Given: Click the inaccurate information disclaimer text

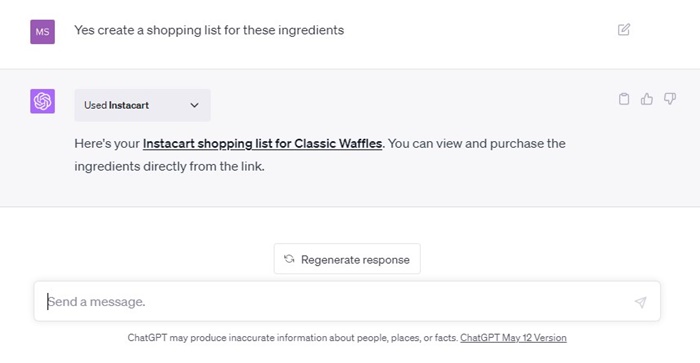Looking at the screenshot, I should 293,338.
